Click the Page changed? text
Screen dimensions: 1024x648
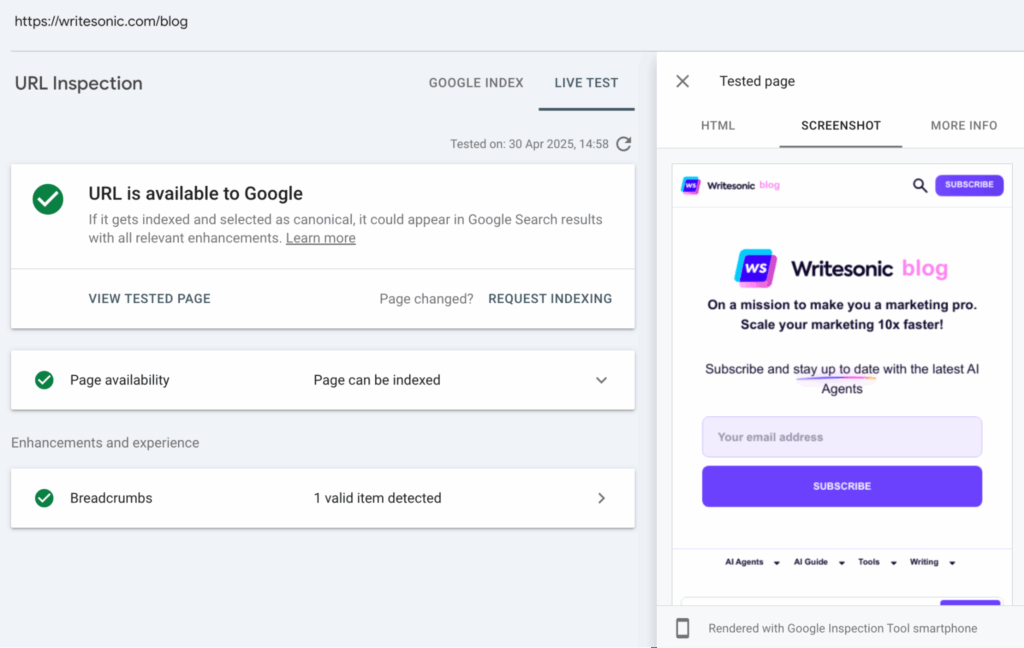[x=426, y=299]
